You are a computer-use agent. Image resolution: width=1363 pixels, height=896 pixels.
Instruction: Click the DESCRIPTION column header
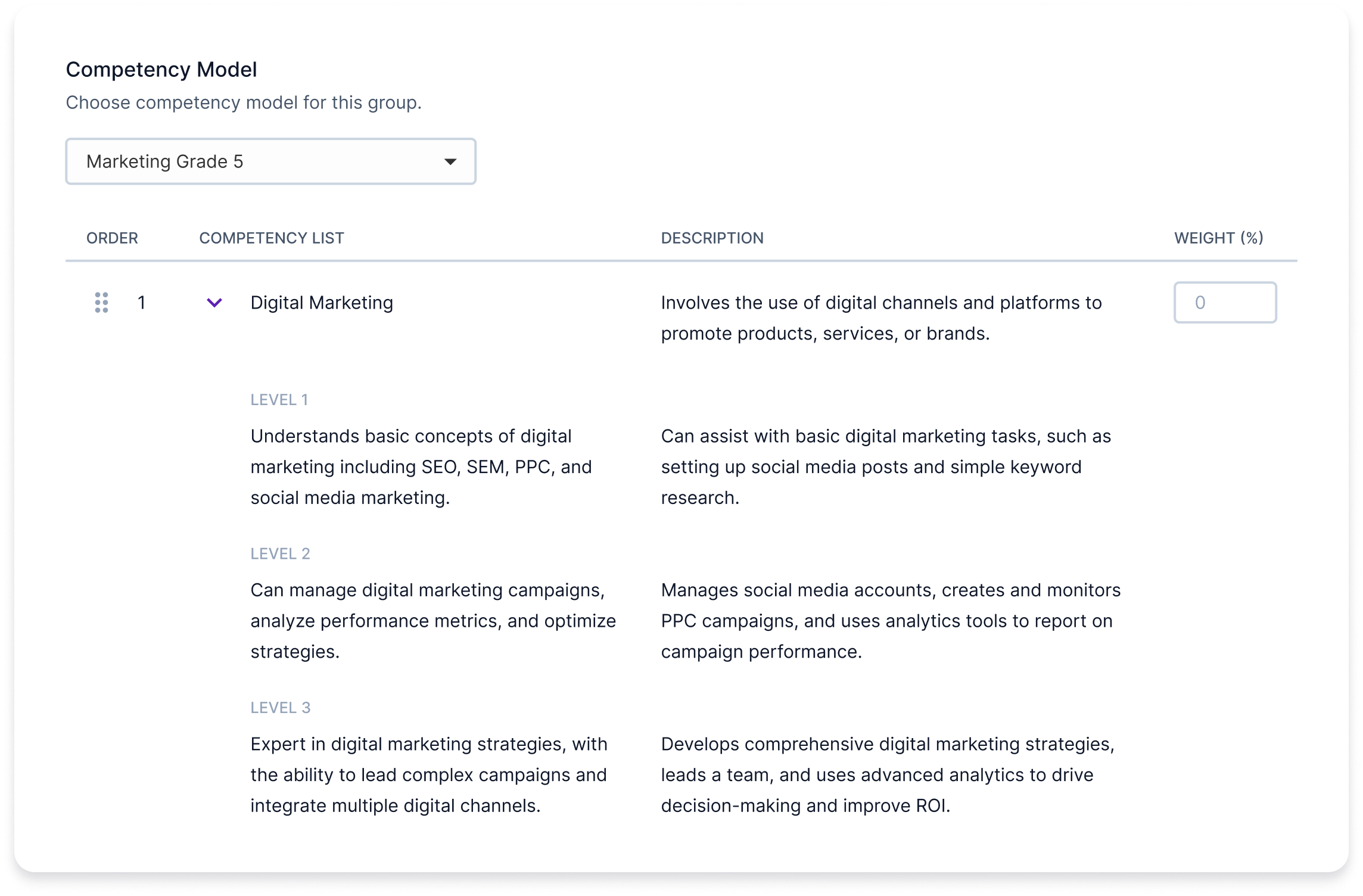coord(712,238)
